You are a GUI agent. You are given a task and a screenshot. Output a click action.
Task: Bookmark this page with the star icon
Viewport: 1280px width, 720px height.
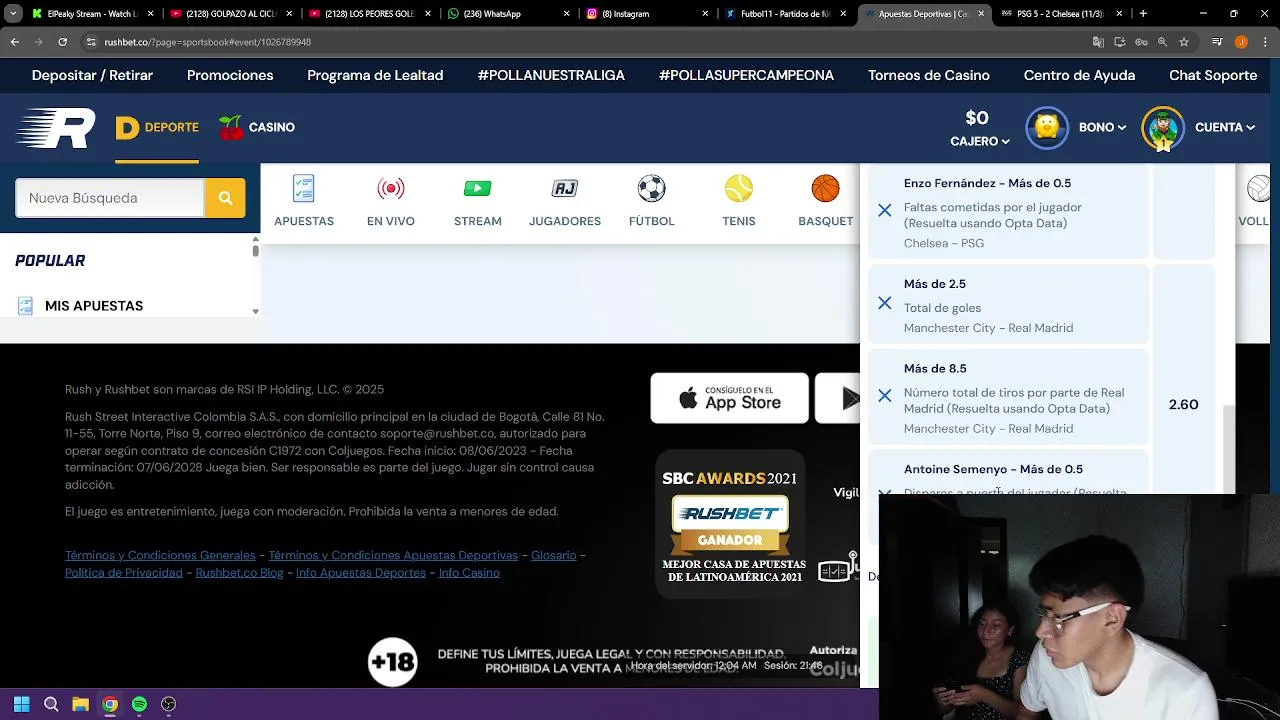(1184, 42)
